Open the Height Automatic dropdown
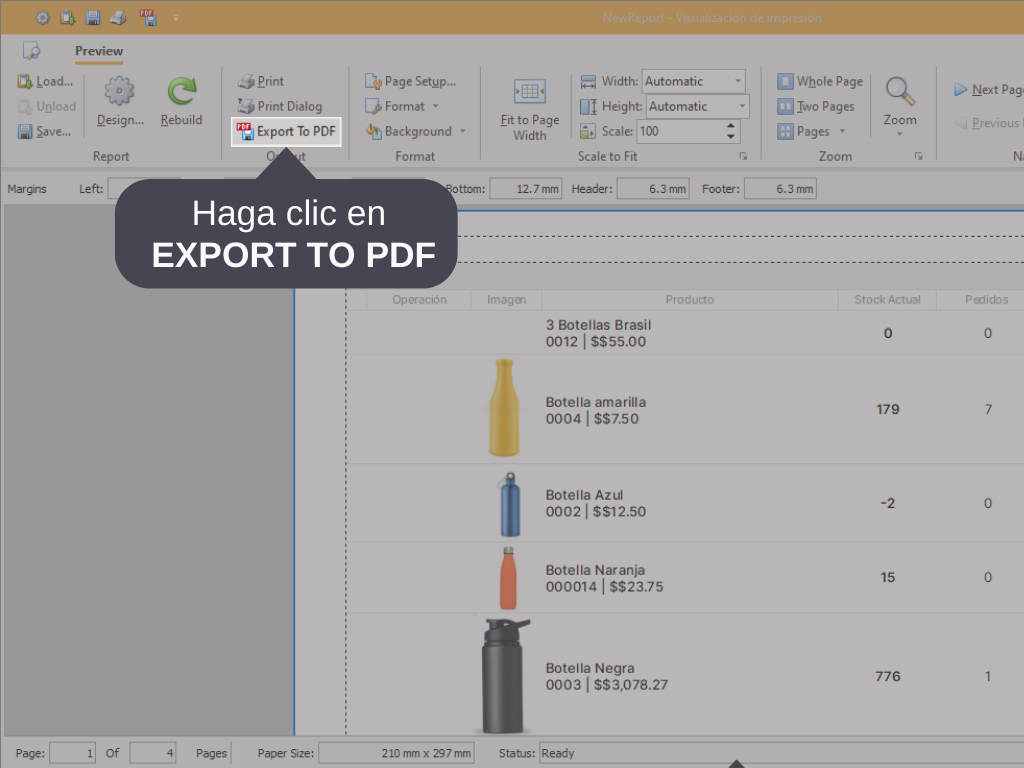1024x768 pixels. [741, 106]
